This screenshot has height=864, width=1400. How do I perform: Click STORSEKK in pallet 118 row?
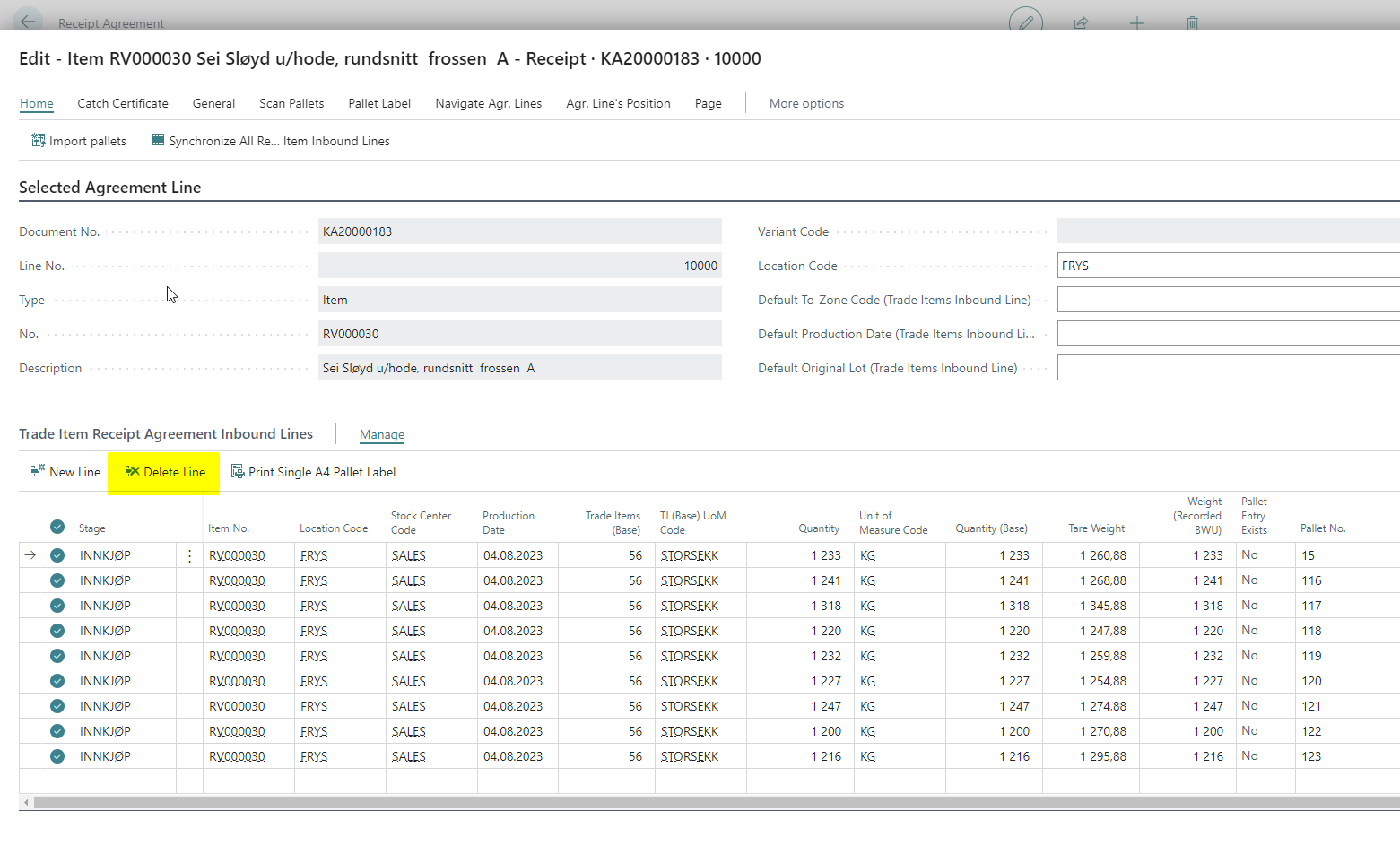[690, 631]
